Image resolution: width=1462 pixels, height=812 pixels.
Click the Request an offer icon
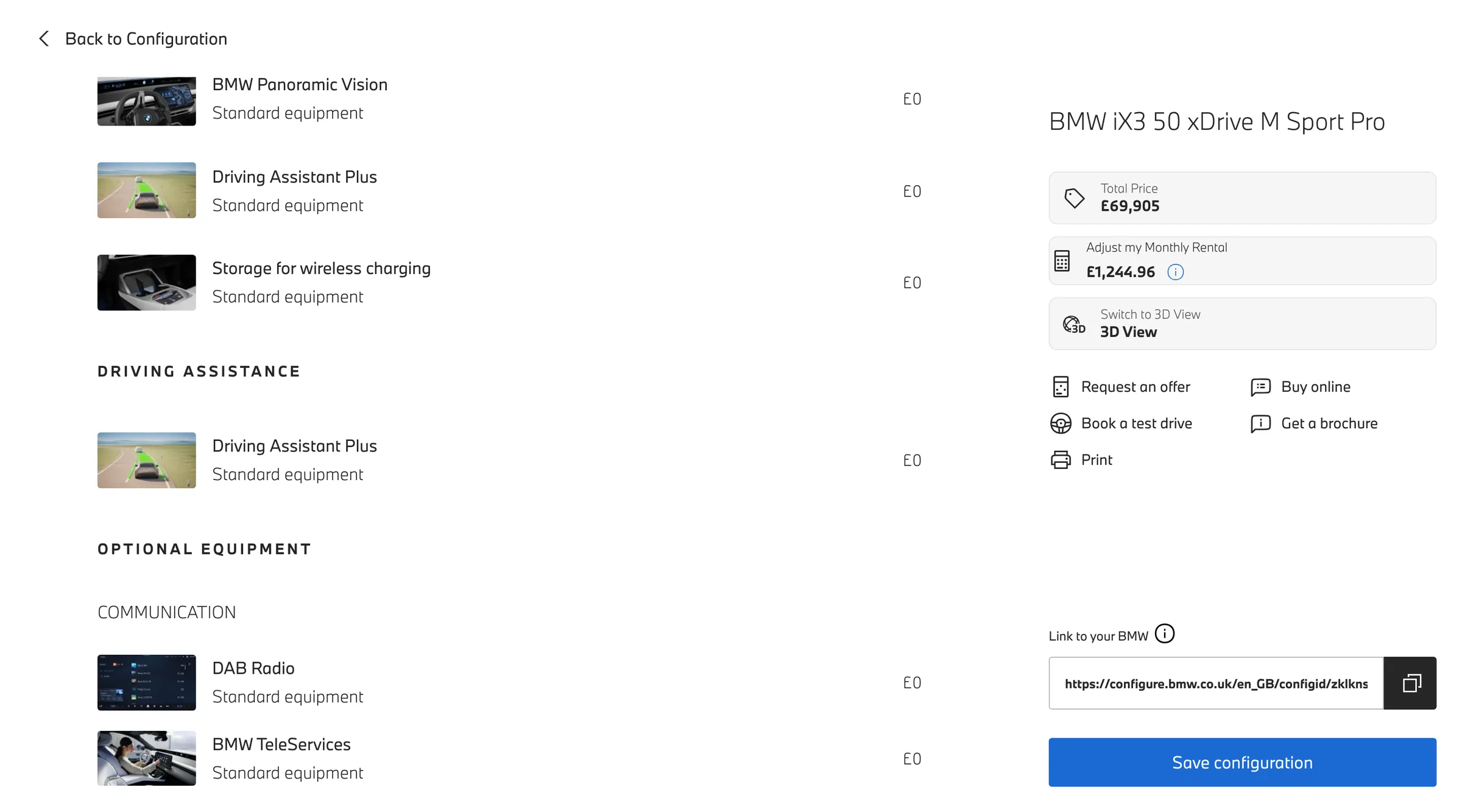(x=1061, y=387)
